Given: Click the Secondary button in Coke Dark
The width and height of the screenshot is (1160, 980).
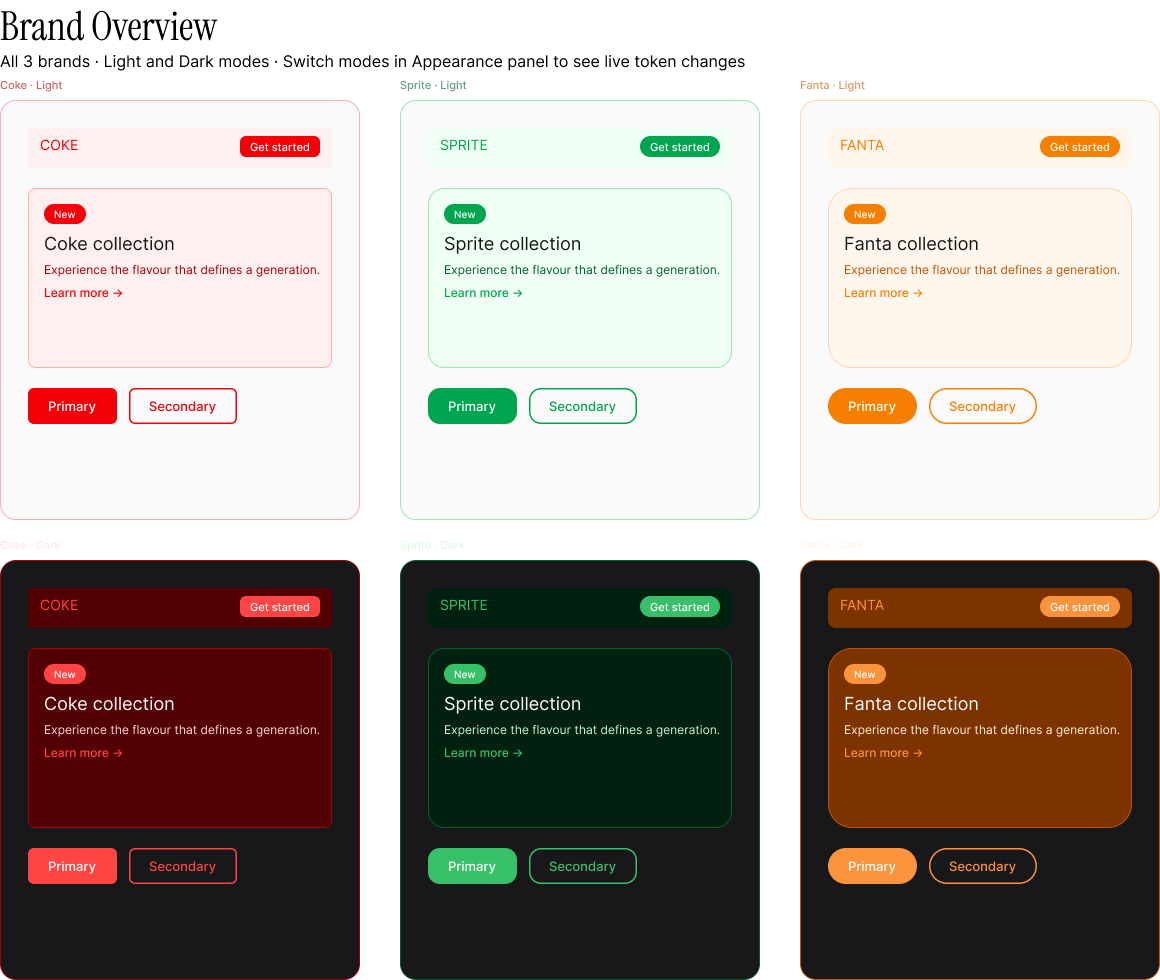Looking at the screenshot, I should click(x=183, y=866).
